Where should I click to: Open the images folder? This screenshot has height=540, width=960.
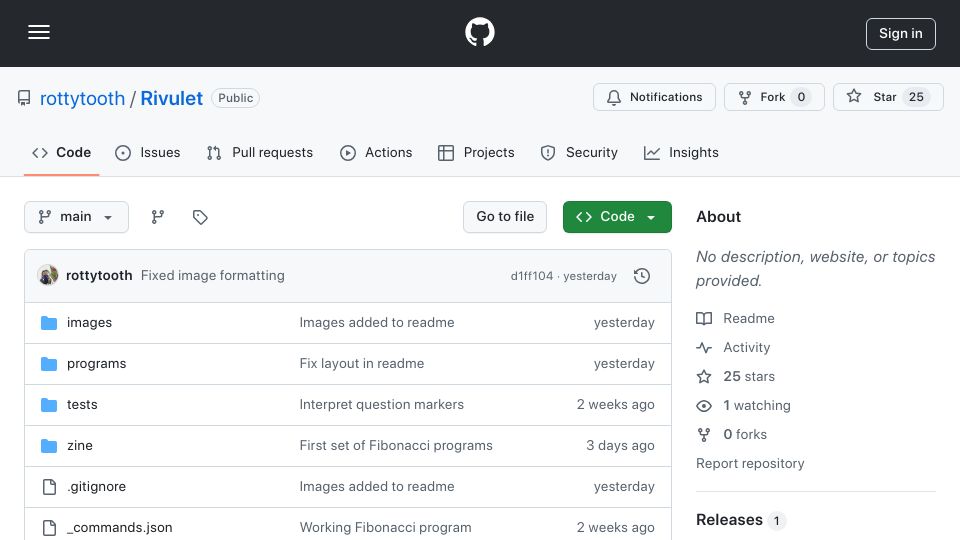tap(89, 323)
